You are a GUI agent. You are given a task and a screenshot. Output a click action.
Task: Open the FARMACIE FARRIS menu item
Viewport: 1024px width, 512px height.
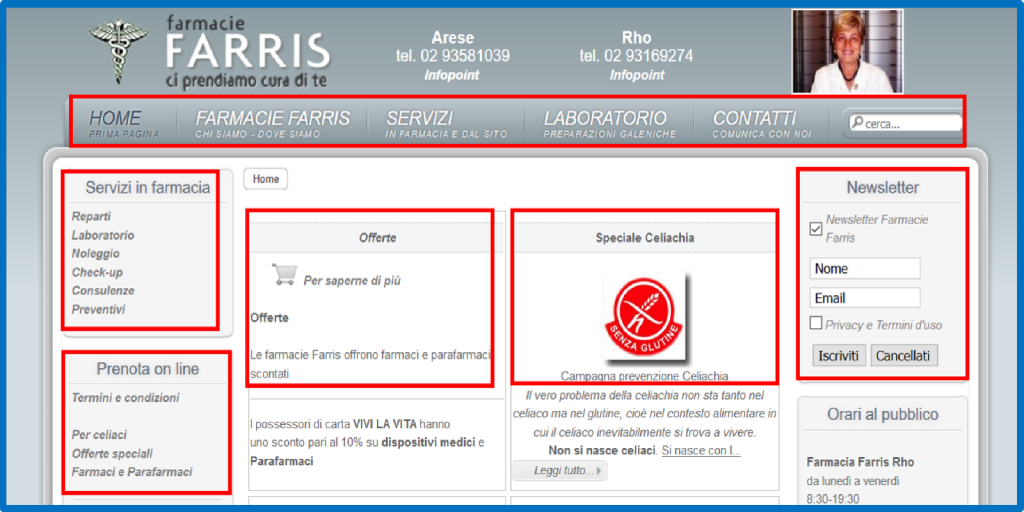pos(272,123)
